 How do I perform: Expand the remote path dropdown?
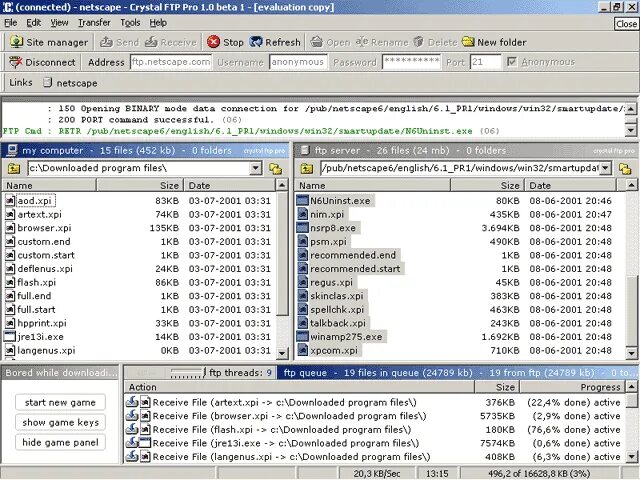pyautogui.click(x=605, y=168)
